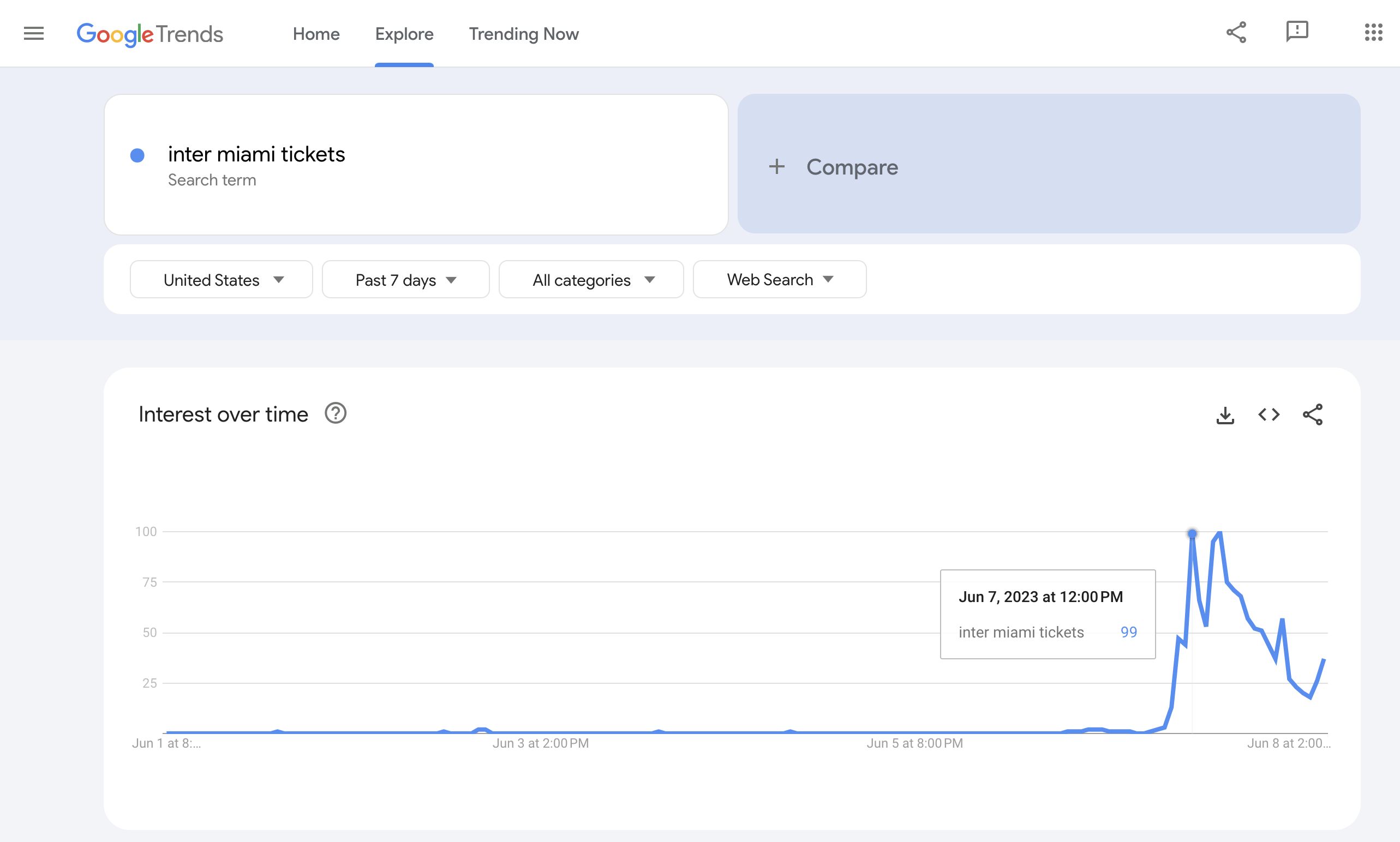Click the Google apps grid icon
This screenshot has width=1400, height=842.
click(x=1371, y=33)
